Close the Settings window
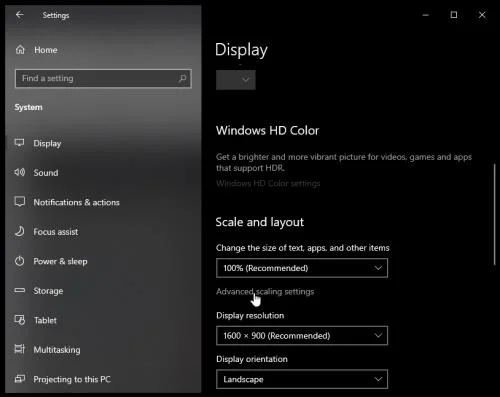This screenshot has width=500, height=397. coord(482,15)
